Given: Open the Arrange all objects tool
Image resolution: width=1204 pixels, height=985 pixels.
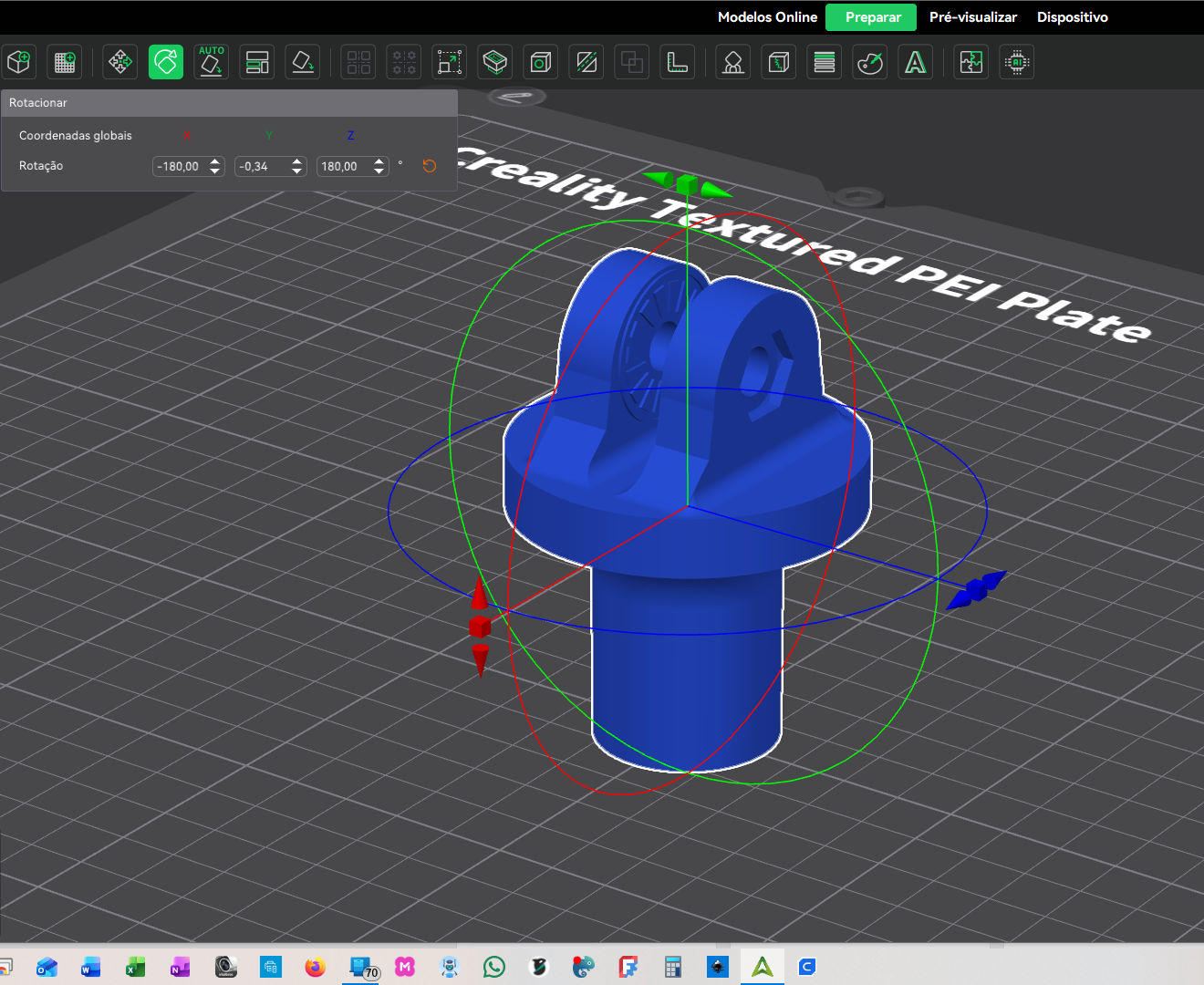Looking at the screenshot, I should [x=257, y=62].
